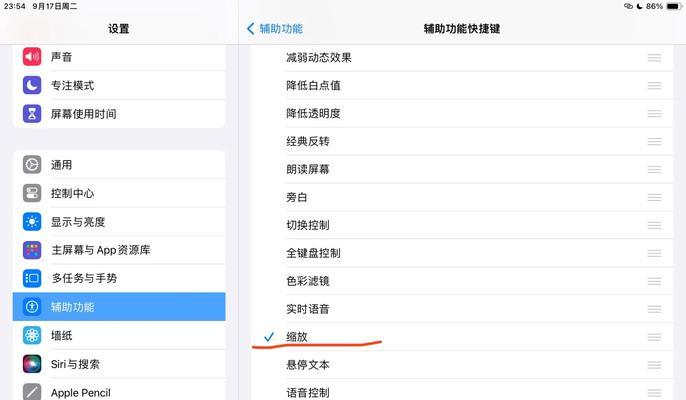This screenshot has height=400, width=686.
Task: Enable the 降低透明度 shortcut
Action: tap(462, 113)
